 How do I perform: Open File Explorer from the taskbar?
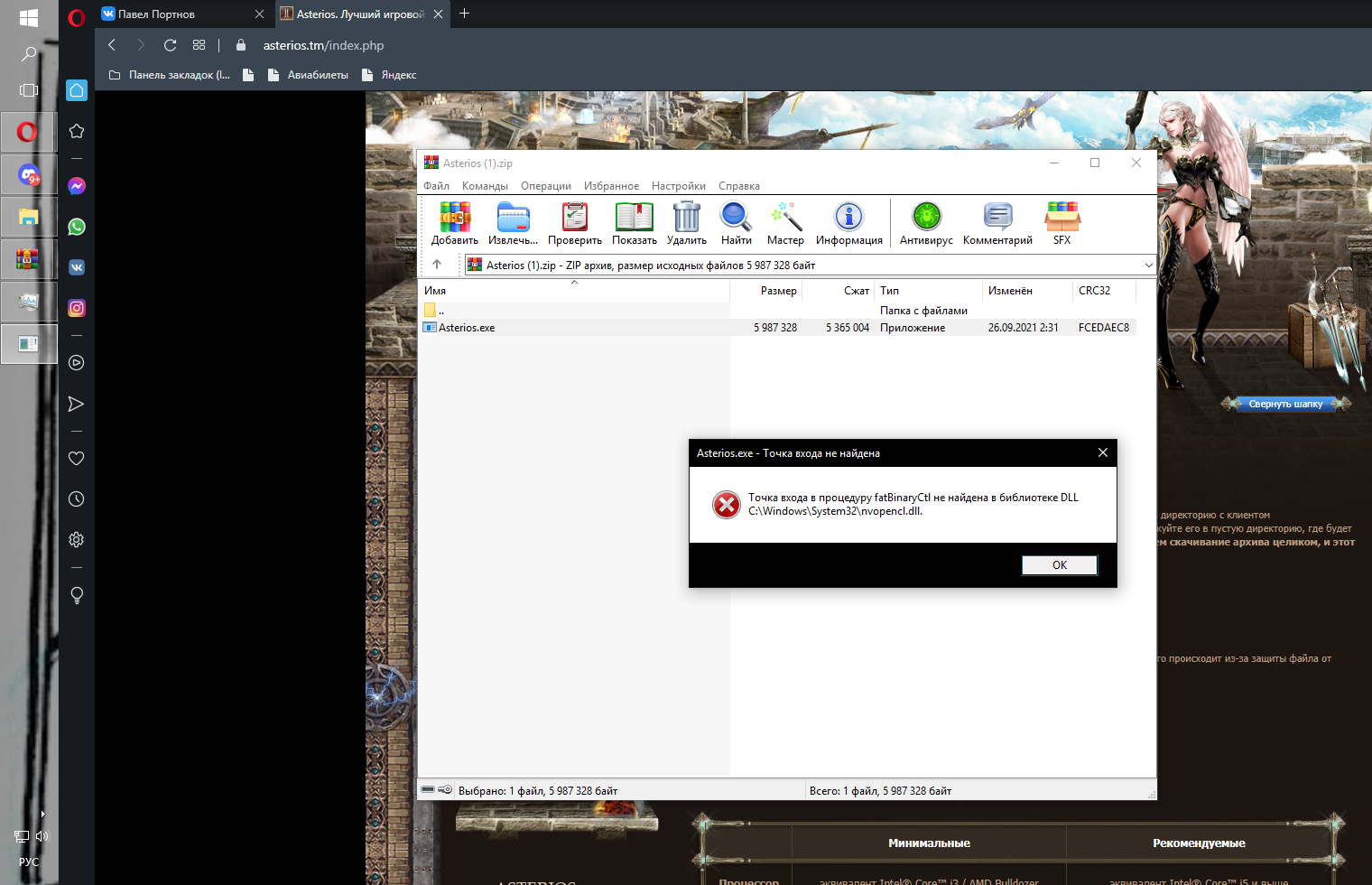click(x=29, y=217)
